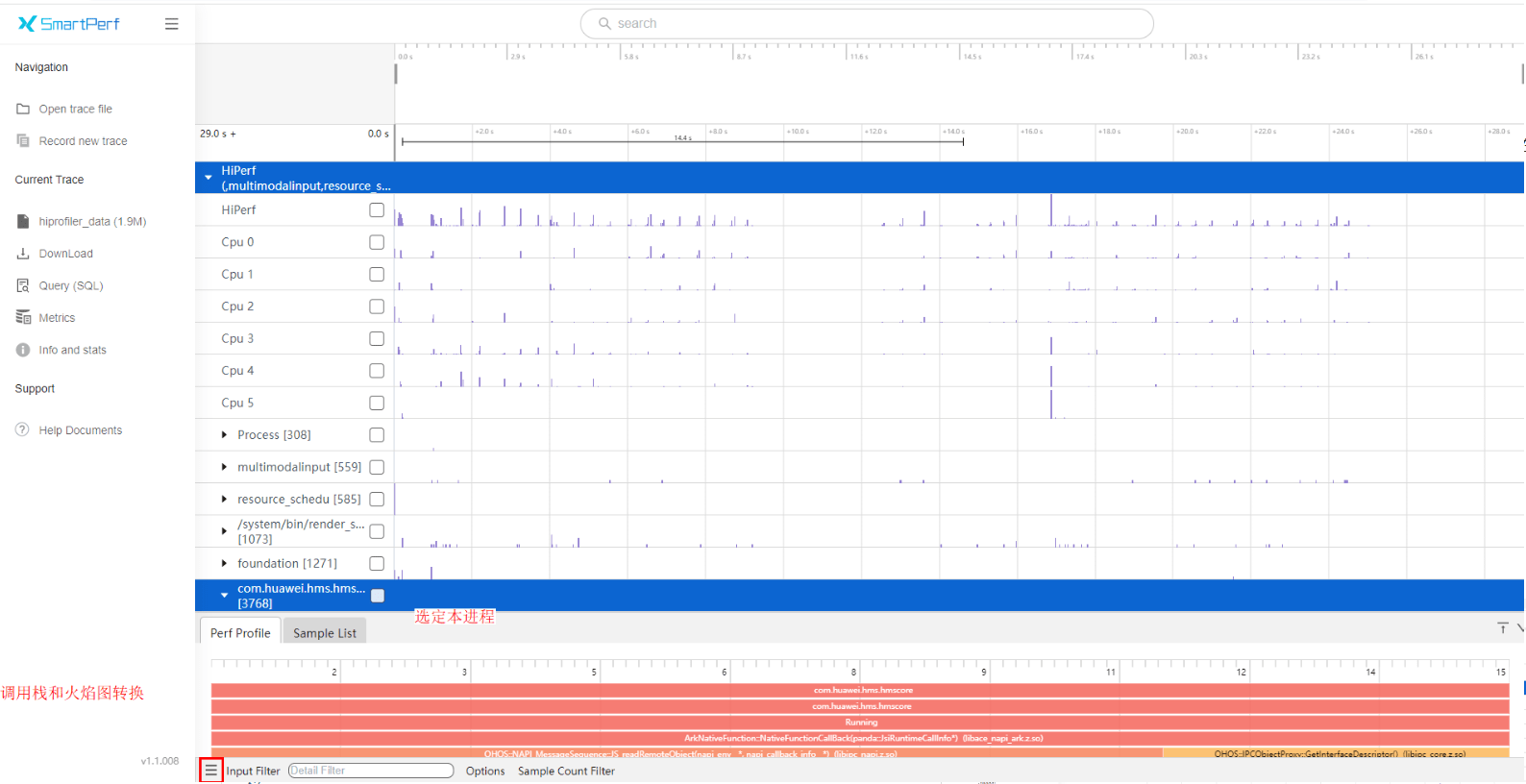
Task: Tick the com.huawei.hms [3768] checkbox
Action: point(378,596)
